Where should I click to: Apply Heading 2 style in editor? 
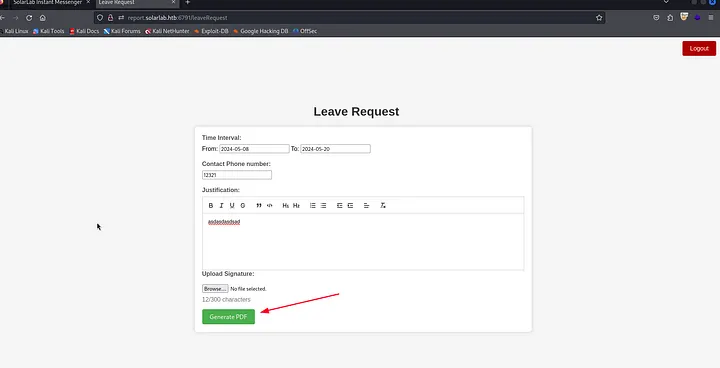296,205
